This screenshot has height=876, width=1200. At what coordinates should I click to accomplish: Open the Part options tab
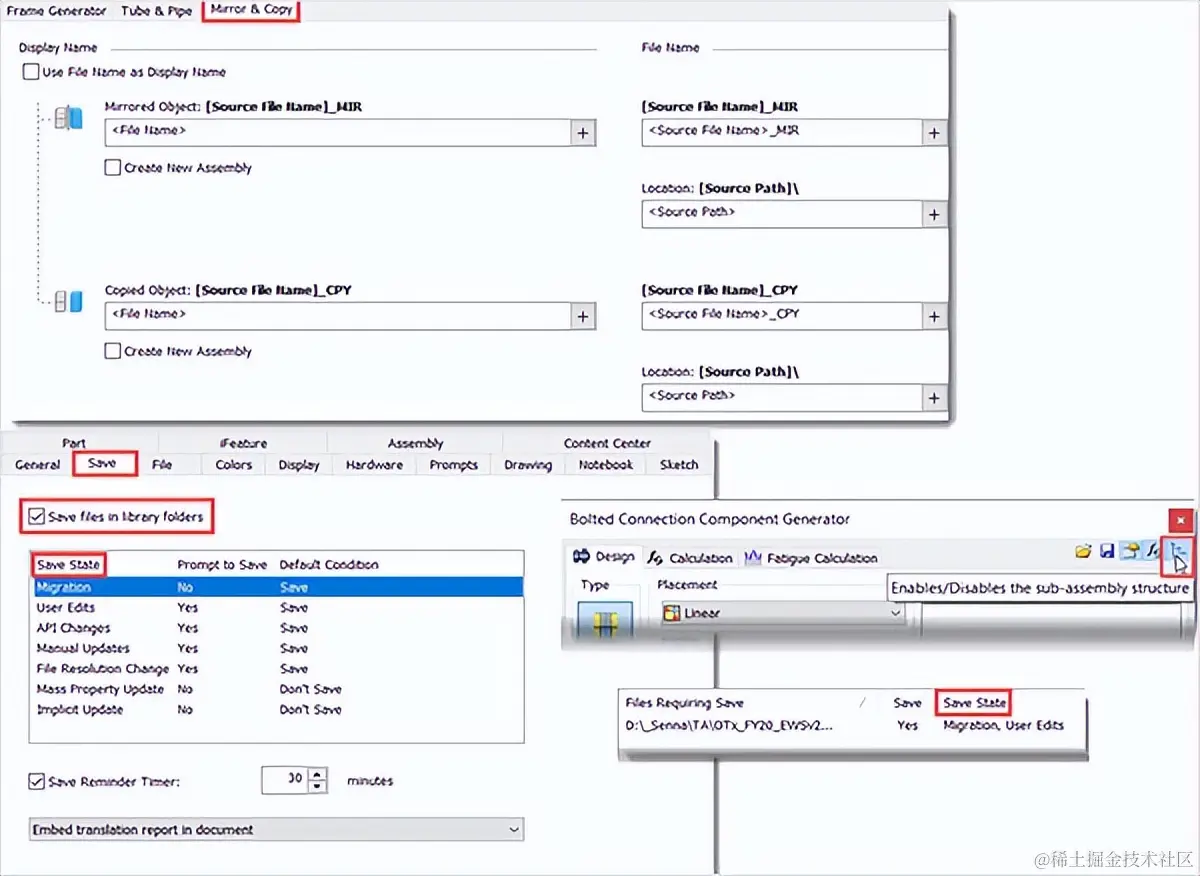[74, 443]
